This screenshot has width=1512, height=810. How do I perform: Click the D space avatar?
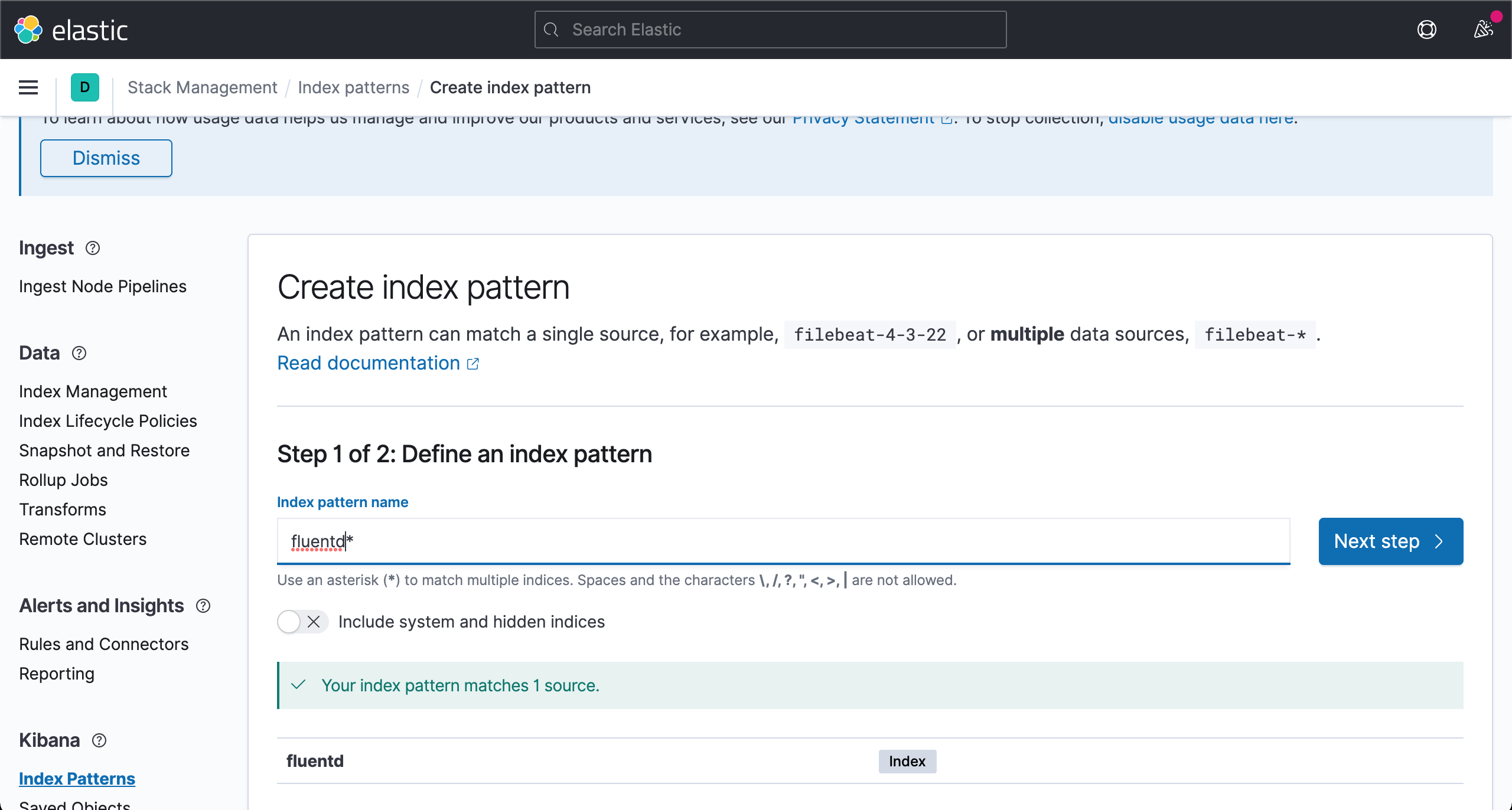85,87
